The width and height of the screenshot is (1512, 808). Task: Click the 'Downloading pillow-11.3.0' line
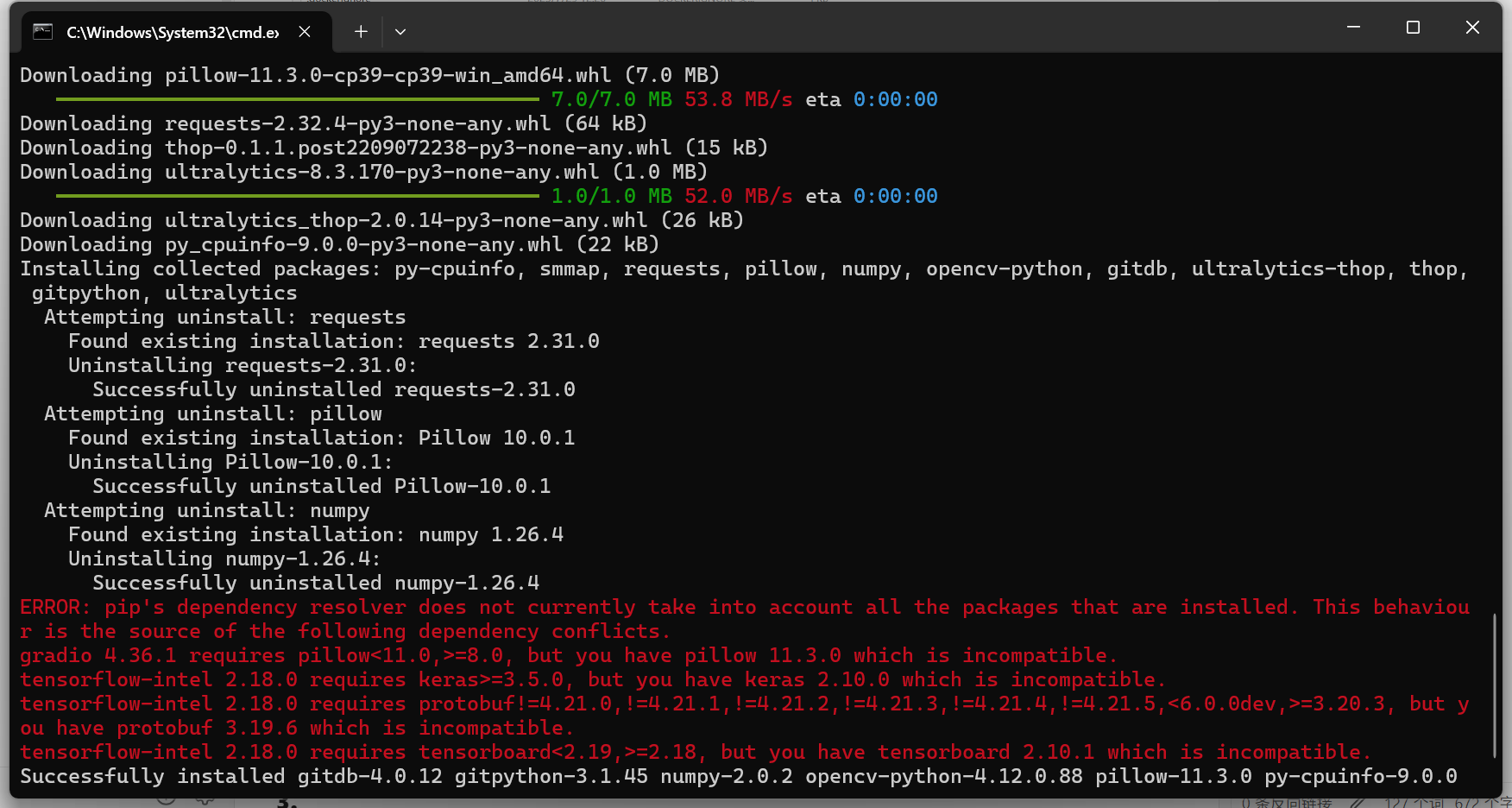[x=370, y=75]
